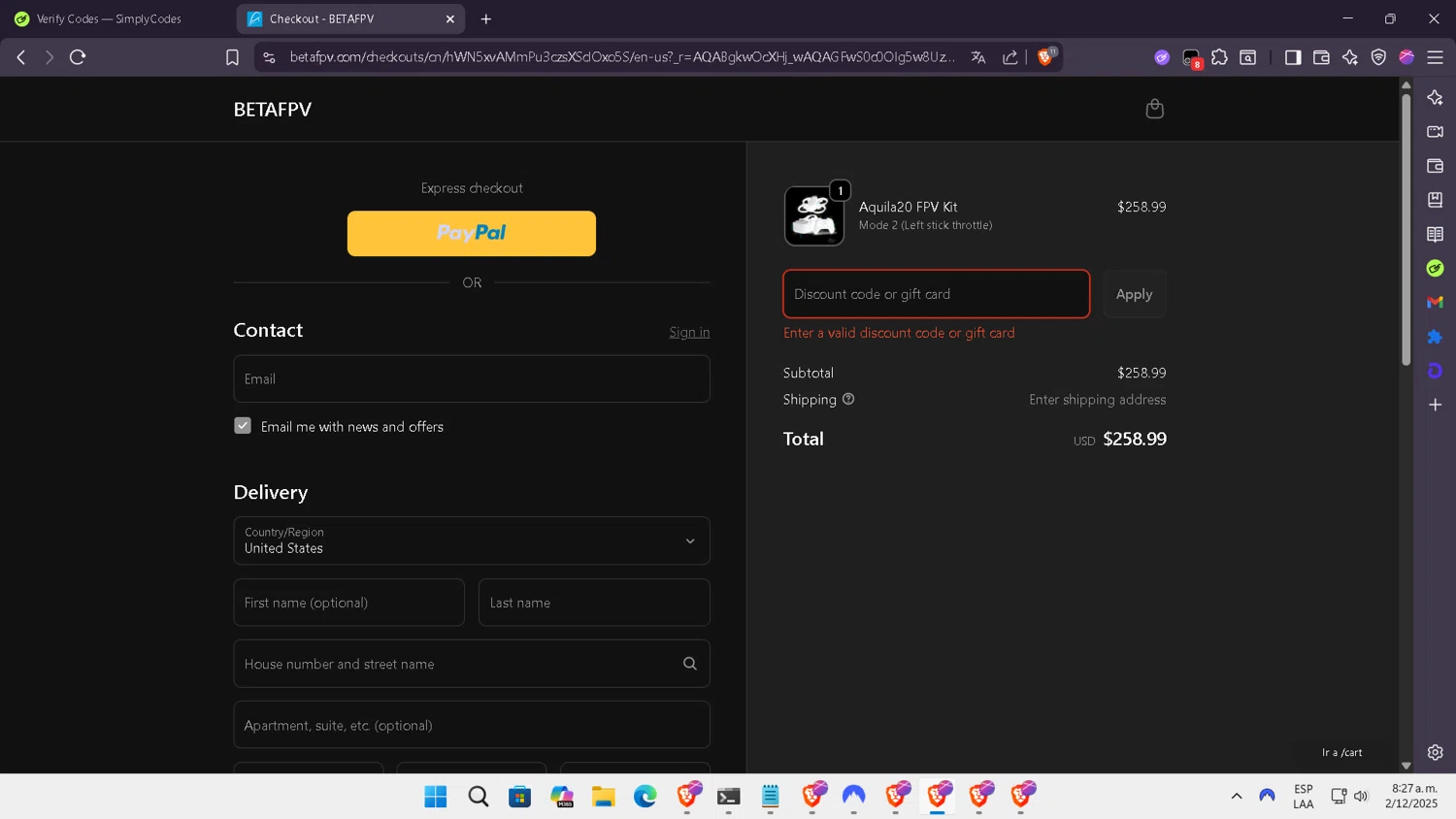
Task: Click the ESP LAA language indicator
Action: tap(1304, 796)
